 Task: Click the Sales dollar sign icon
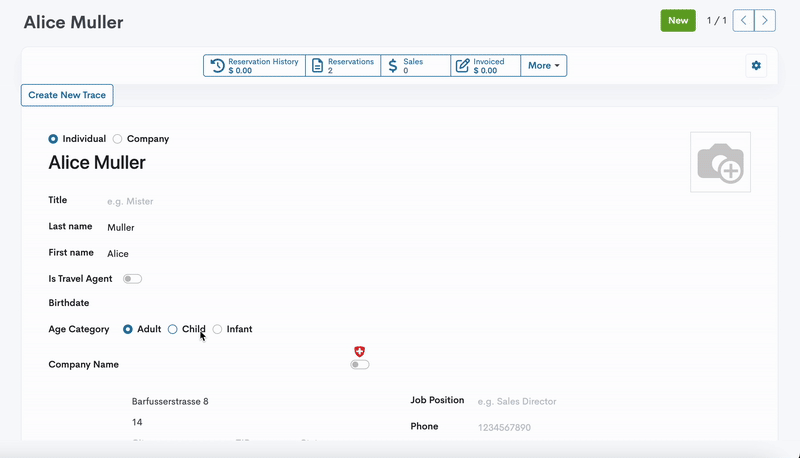point(393,66)
